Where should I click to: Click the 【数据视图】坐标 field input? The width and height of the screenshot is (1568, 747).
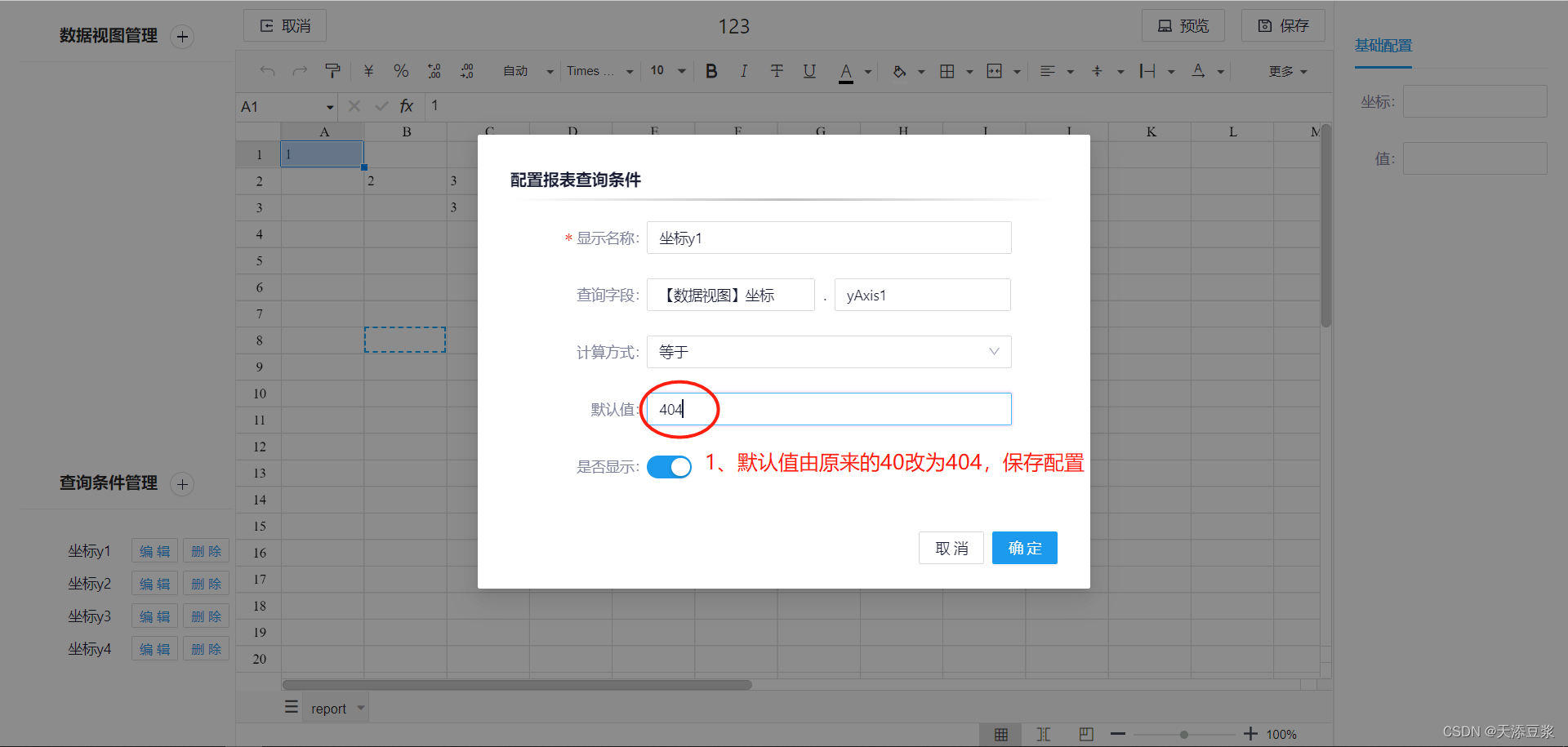(x=731, y=295)
